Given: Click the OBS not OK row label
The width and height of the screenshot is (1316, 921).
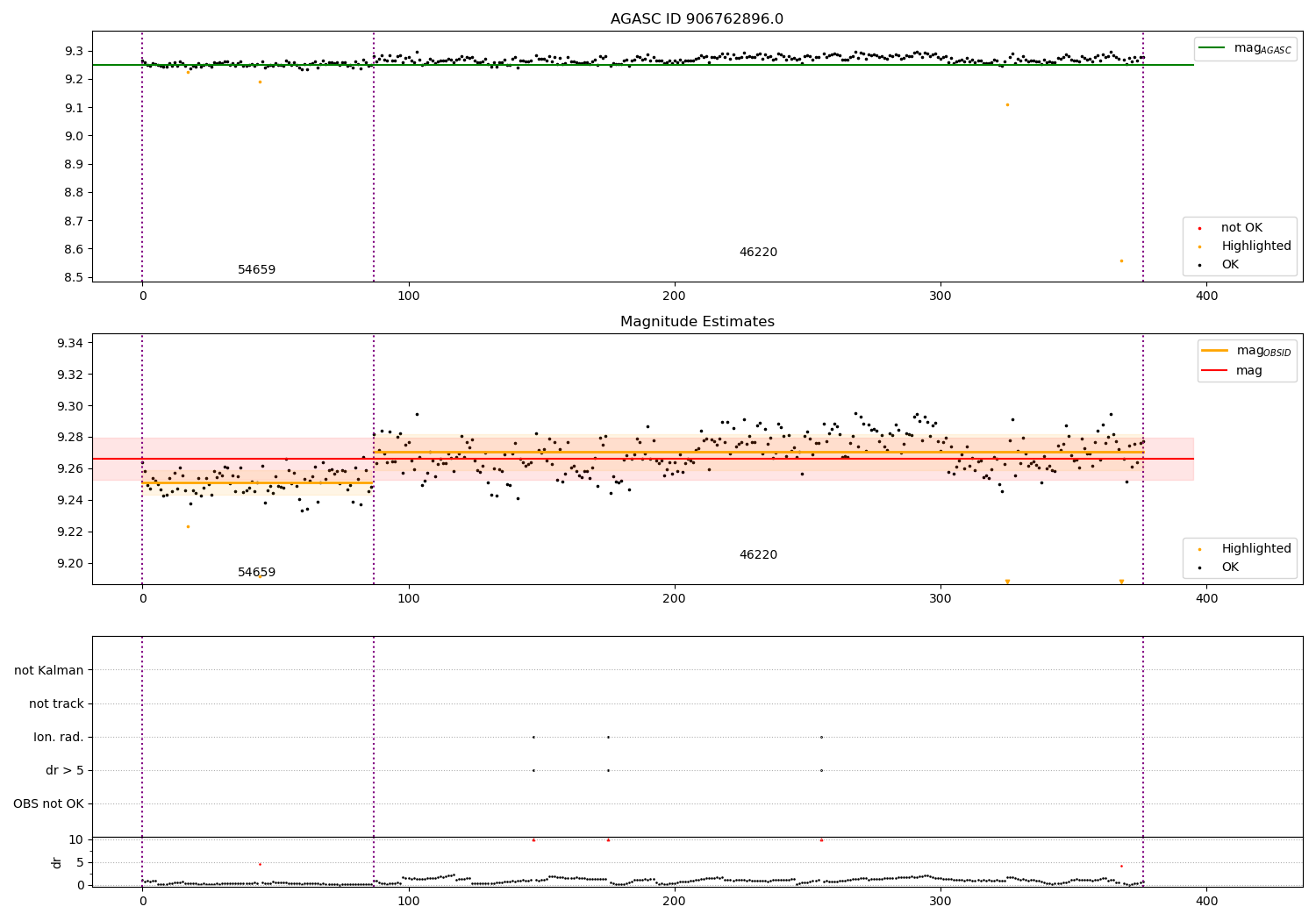Looking at the screenshot, I should click(x=48, y=804).
